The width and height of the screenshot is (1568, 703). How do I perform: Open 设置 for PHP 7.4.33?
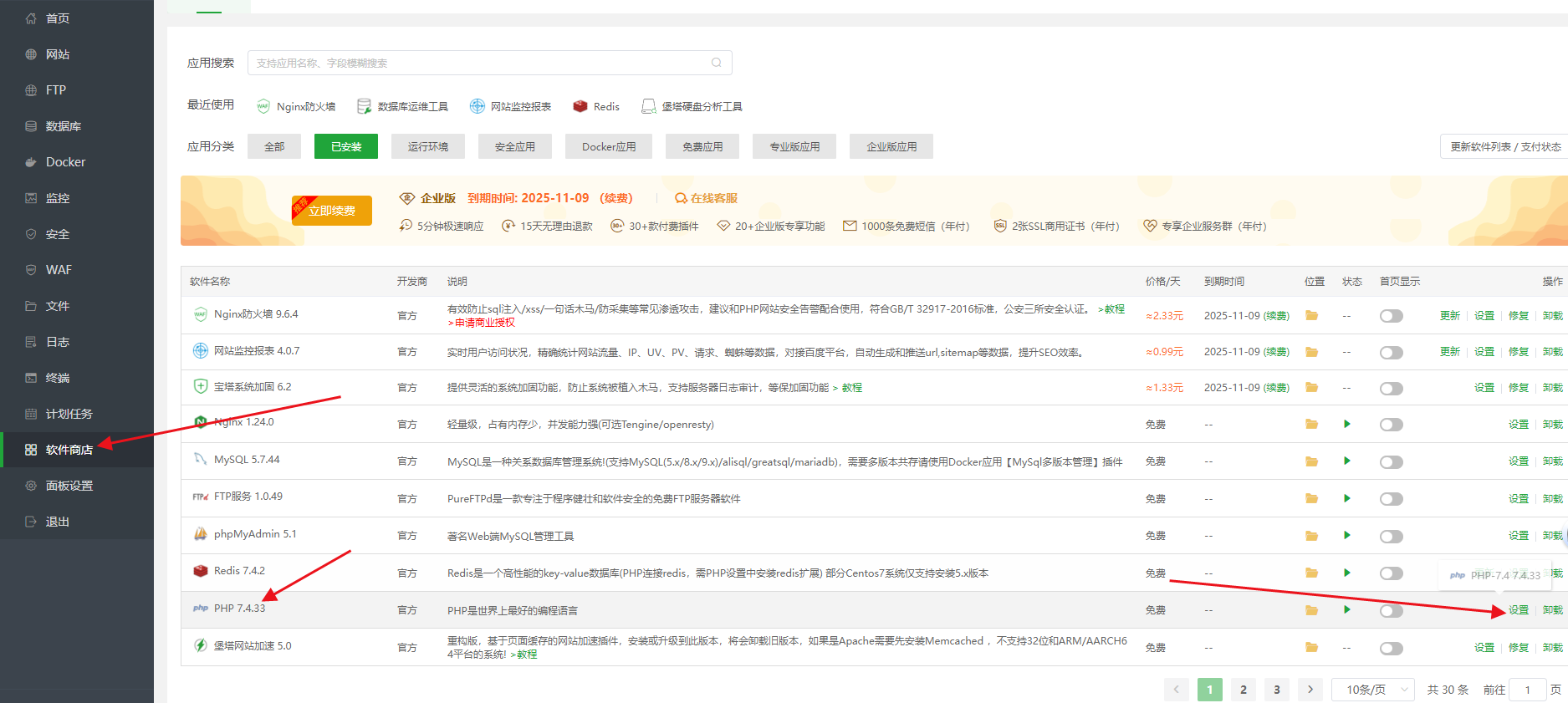pos(1518,610)
